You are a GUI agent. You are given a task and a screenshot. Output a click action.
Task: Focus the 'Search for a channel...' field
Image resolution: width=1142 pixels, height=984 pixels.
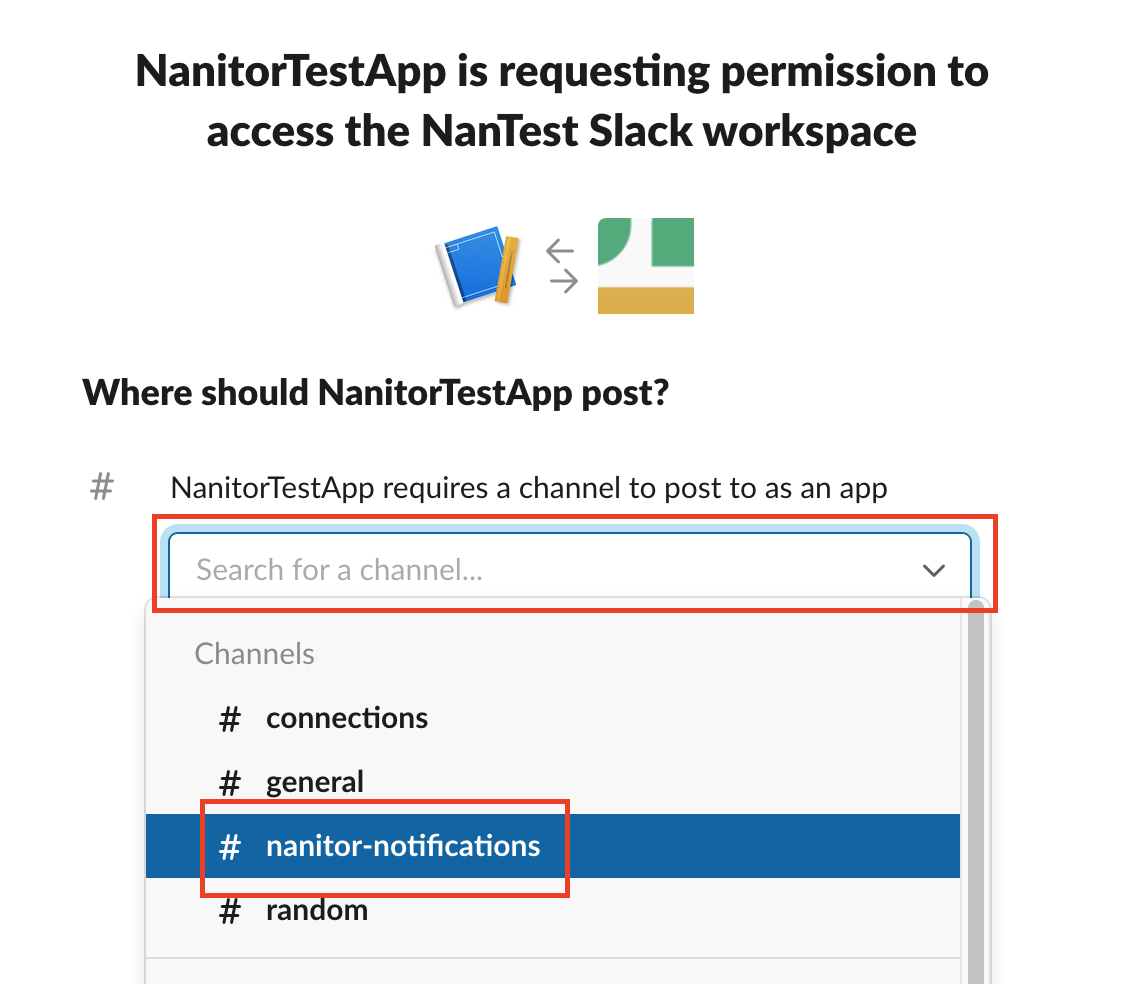540,570
